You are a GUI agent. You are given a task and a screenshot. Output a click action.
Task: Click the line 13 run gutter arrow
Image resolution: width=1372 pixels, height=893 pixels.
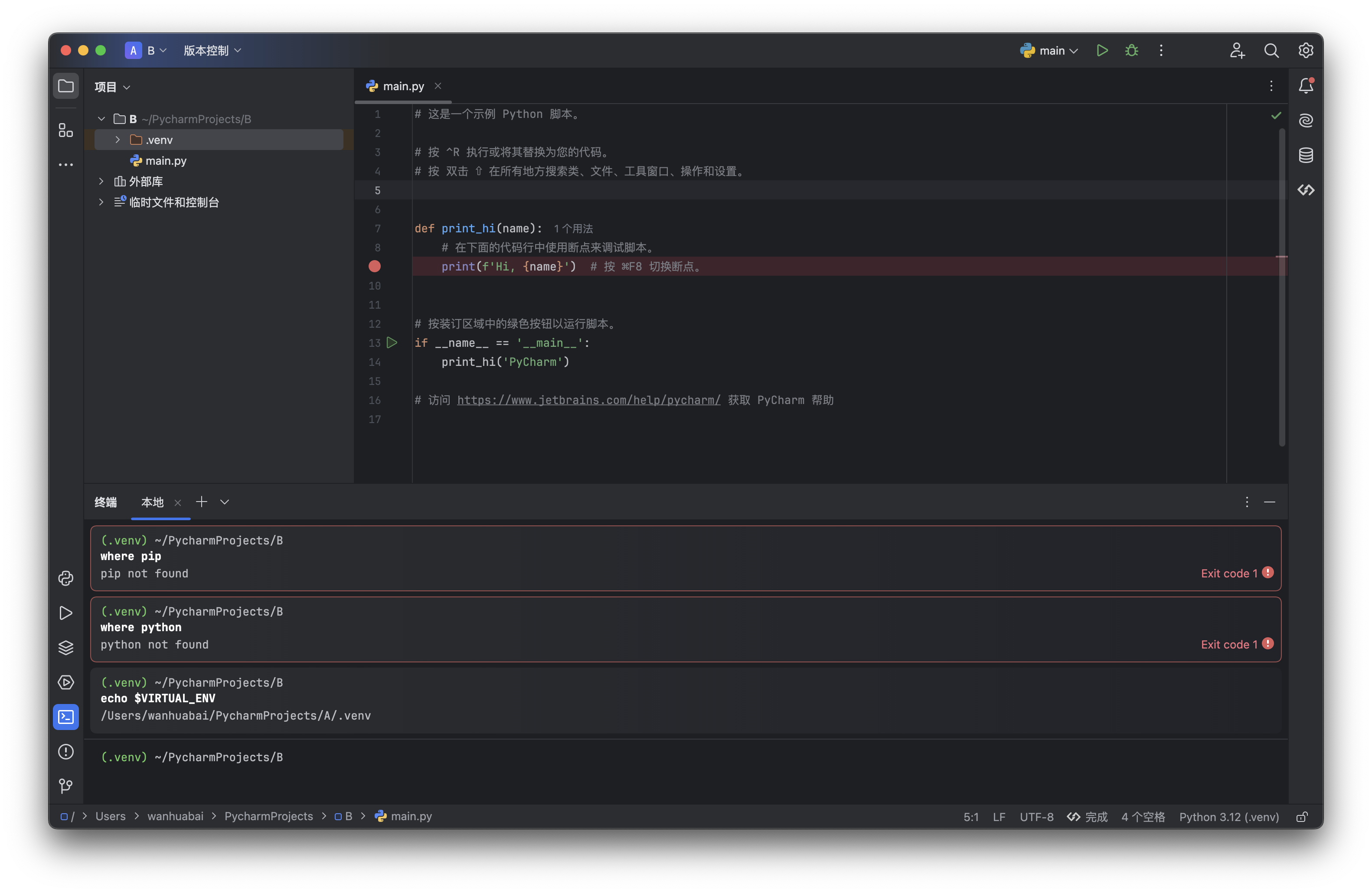392,343
